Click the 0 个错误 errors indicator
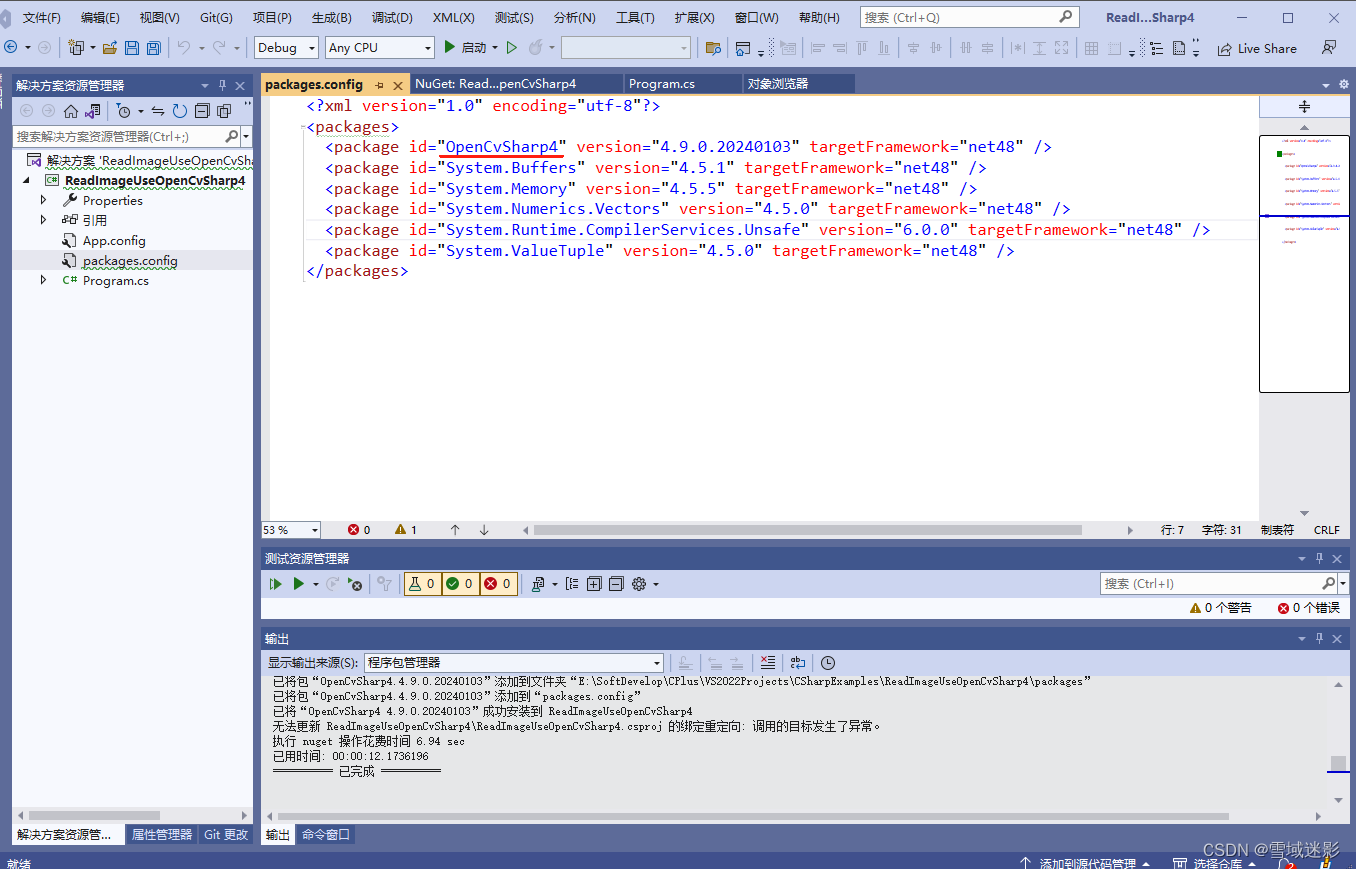This screenshot has height=869, width=1356. (1309, 607)
